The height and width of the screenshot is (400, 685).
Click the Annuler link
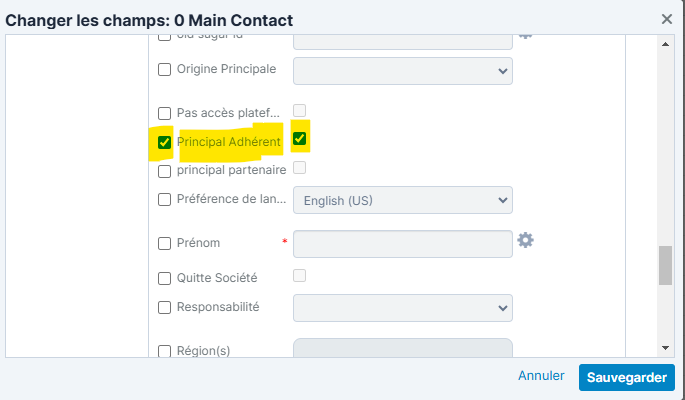coord(541,377)
